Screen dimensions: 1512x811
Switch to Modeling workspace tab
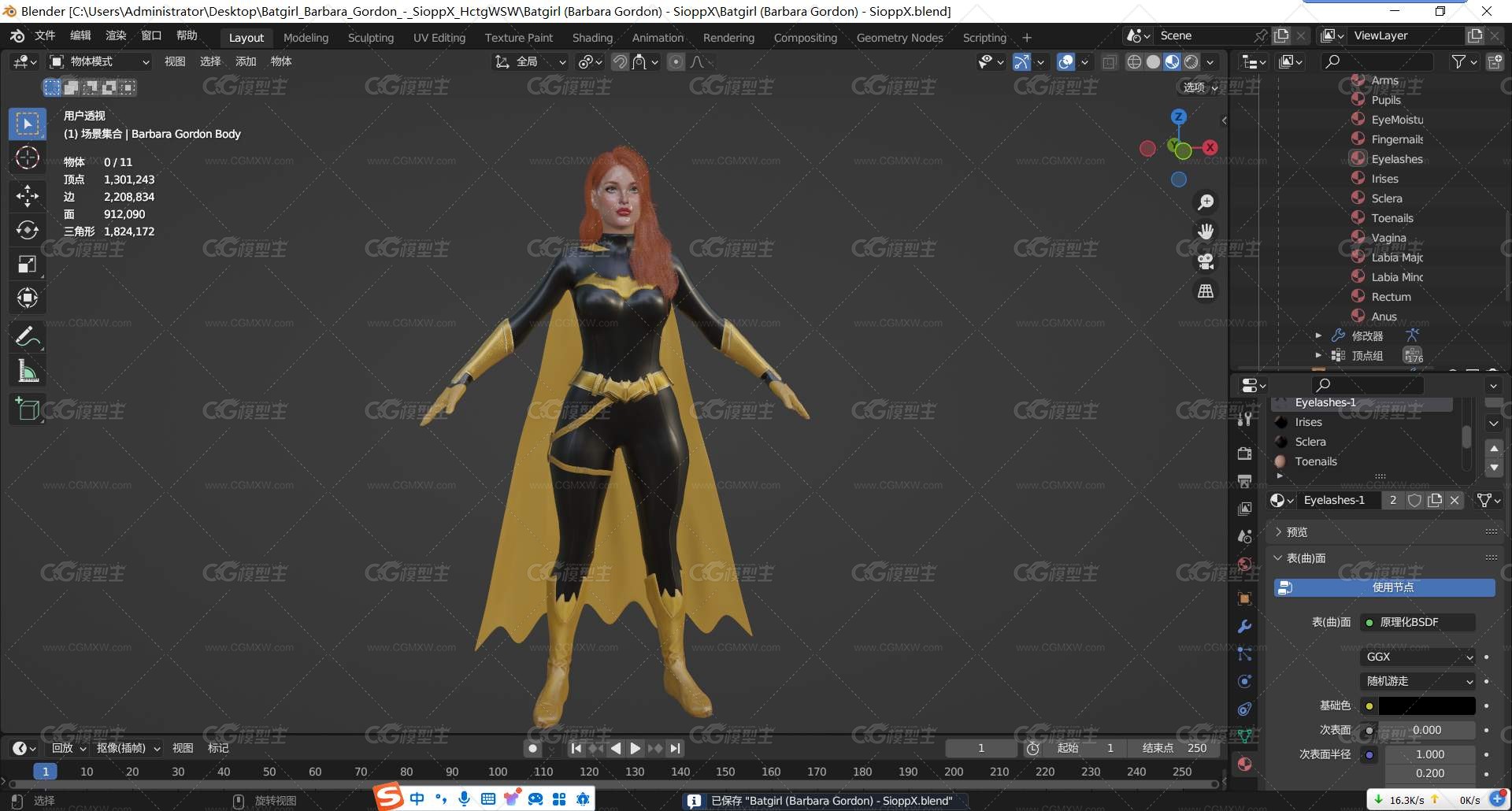click(x=306, y=38)
